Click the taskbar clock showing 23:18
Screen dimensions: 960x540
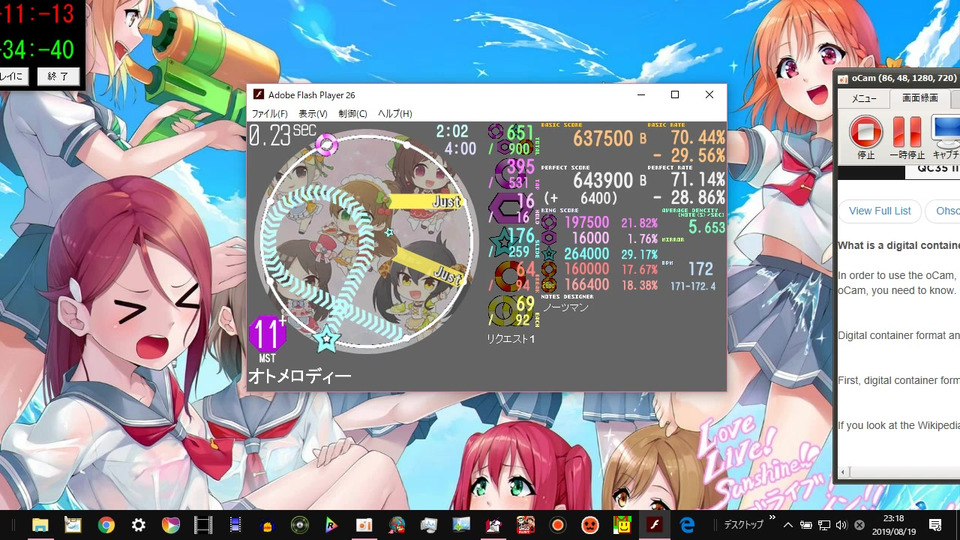pos(894,525)
